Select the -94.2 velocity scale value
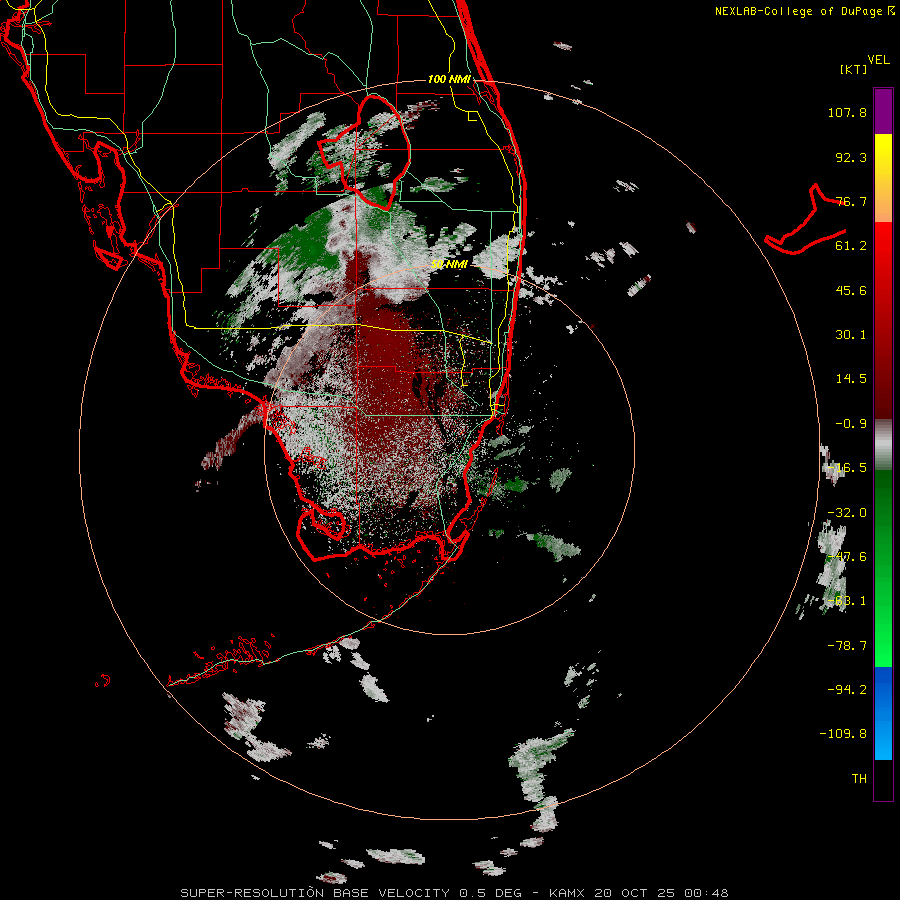 tap(847, 689)
